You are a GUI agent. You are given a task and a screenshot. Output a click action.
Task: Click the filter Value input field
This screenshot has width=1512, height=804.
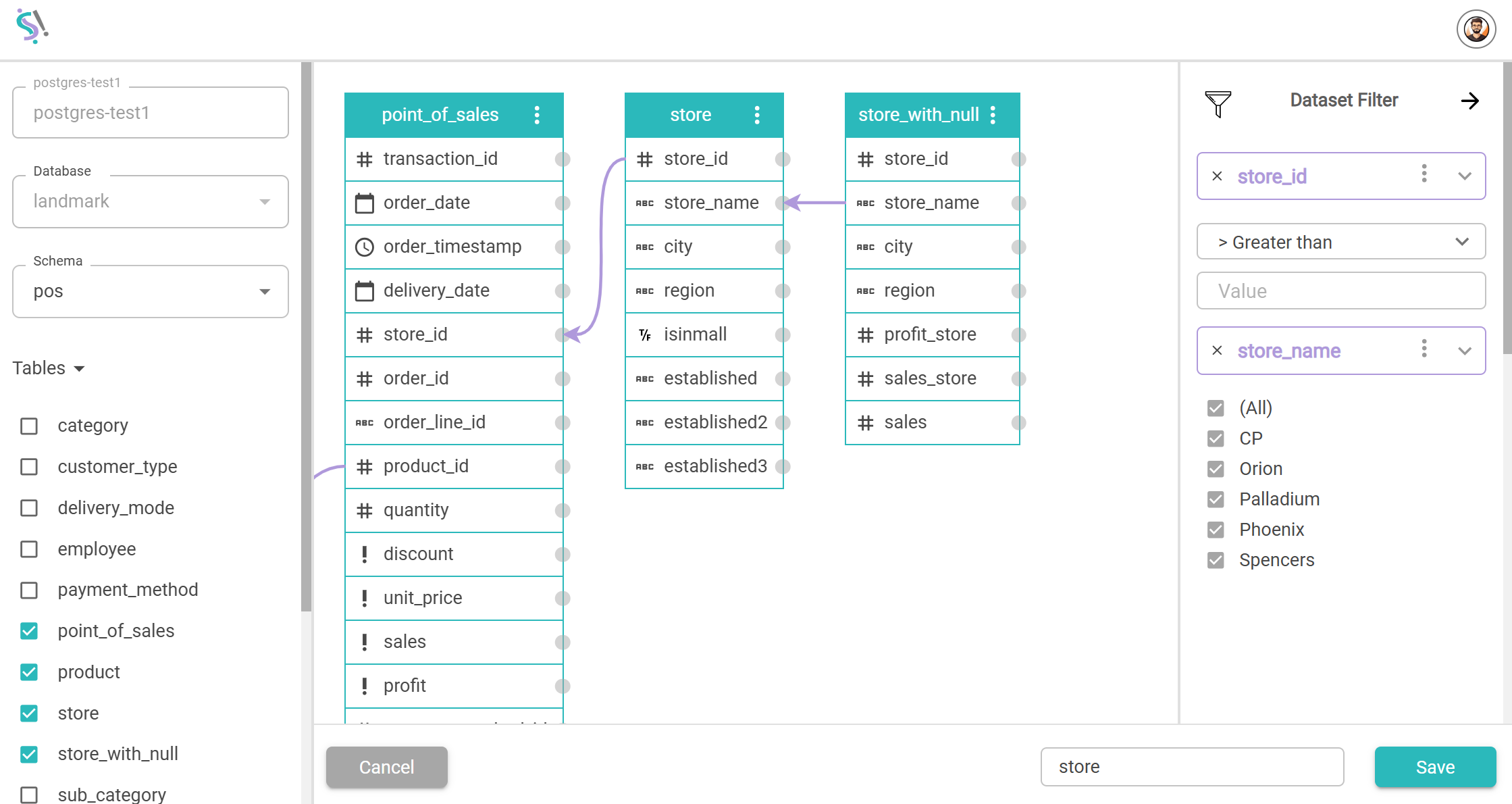[x=1340, y=291]
